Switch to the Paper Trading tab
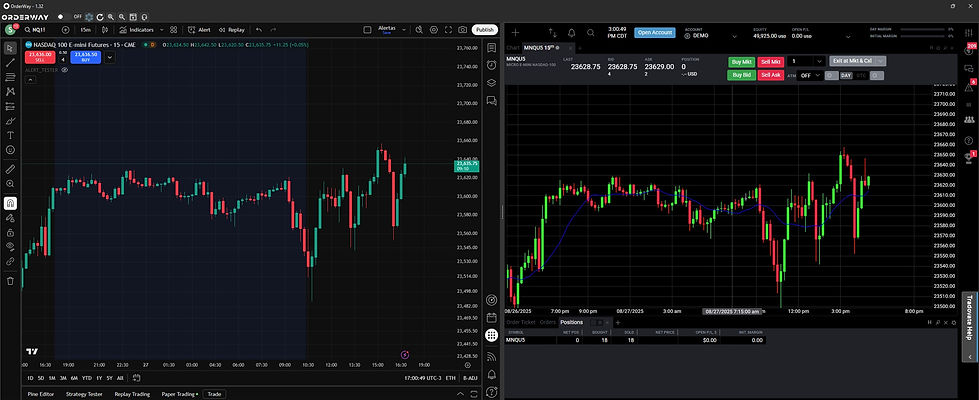The image size is (979, 400). (180, 394)
